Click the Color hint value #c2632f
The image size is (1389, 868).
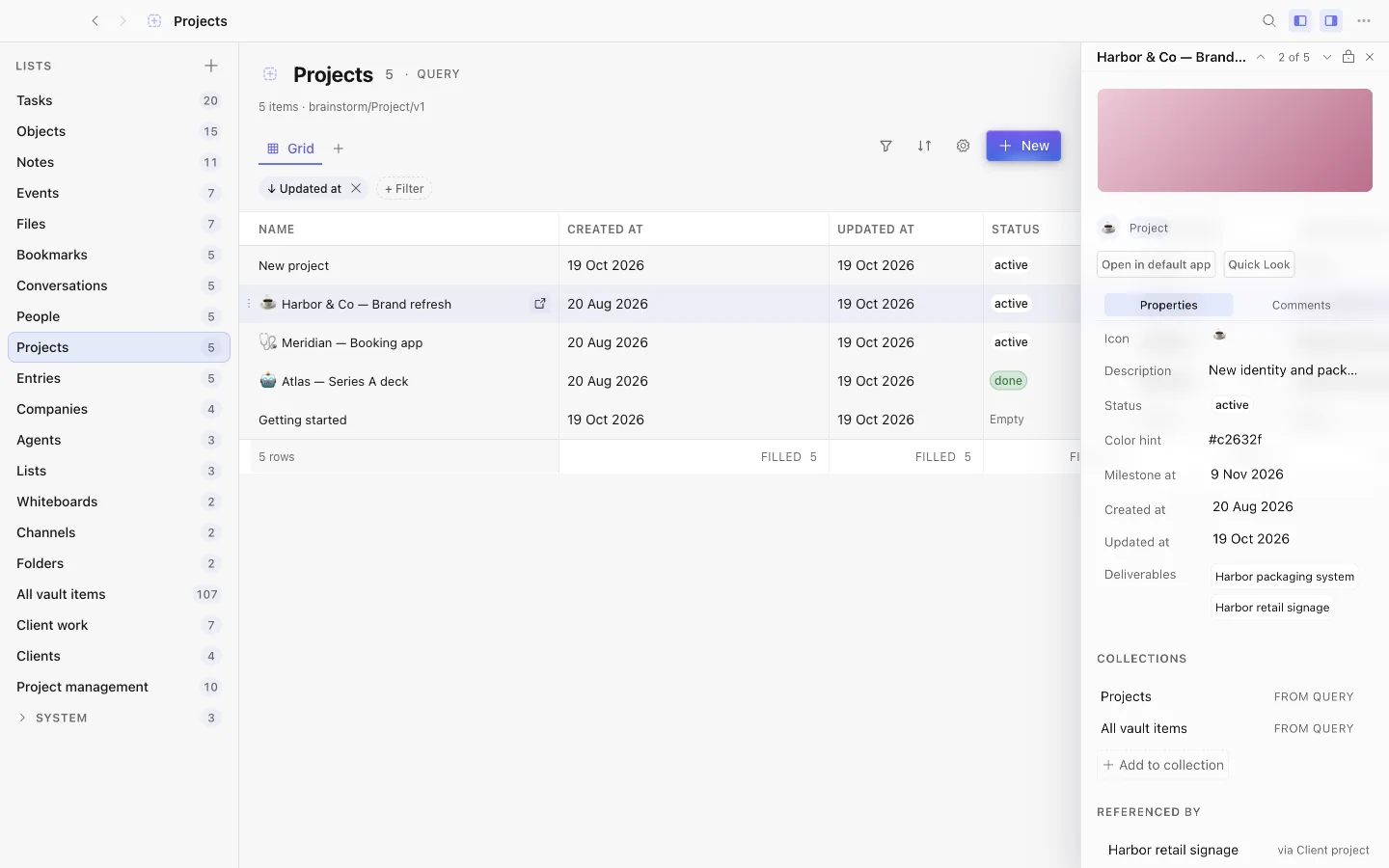point(1236,440)
